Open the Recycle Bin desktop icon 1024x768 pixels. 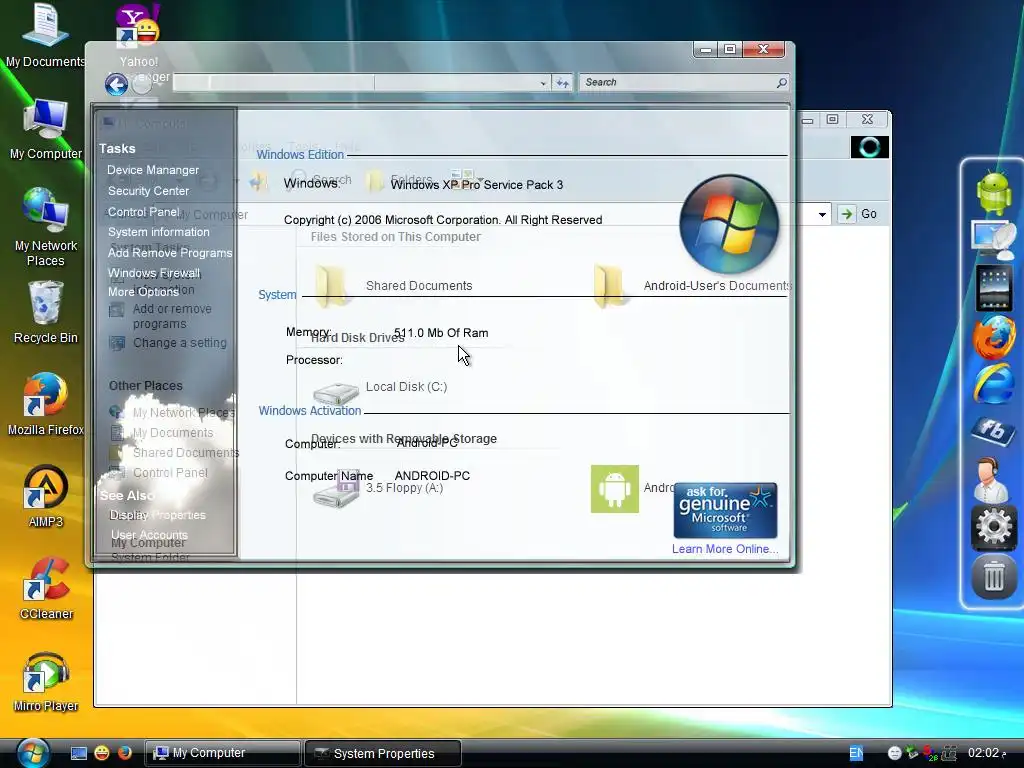45,312
